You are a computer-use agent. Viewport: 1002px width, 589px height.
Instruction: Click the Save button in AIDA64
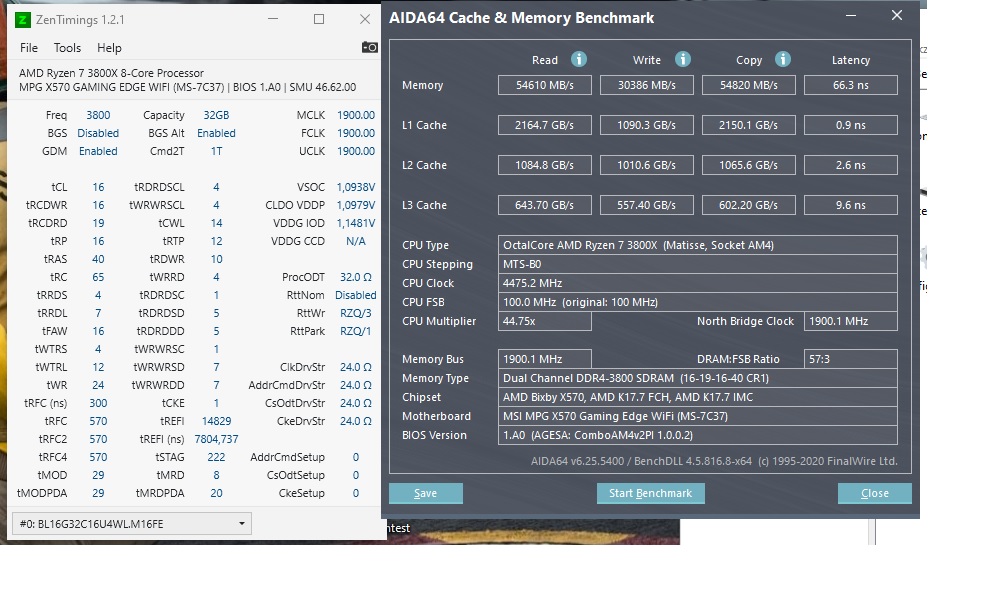(x=426, y=493)
